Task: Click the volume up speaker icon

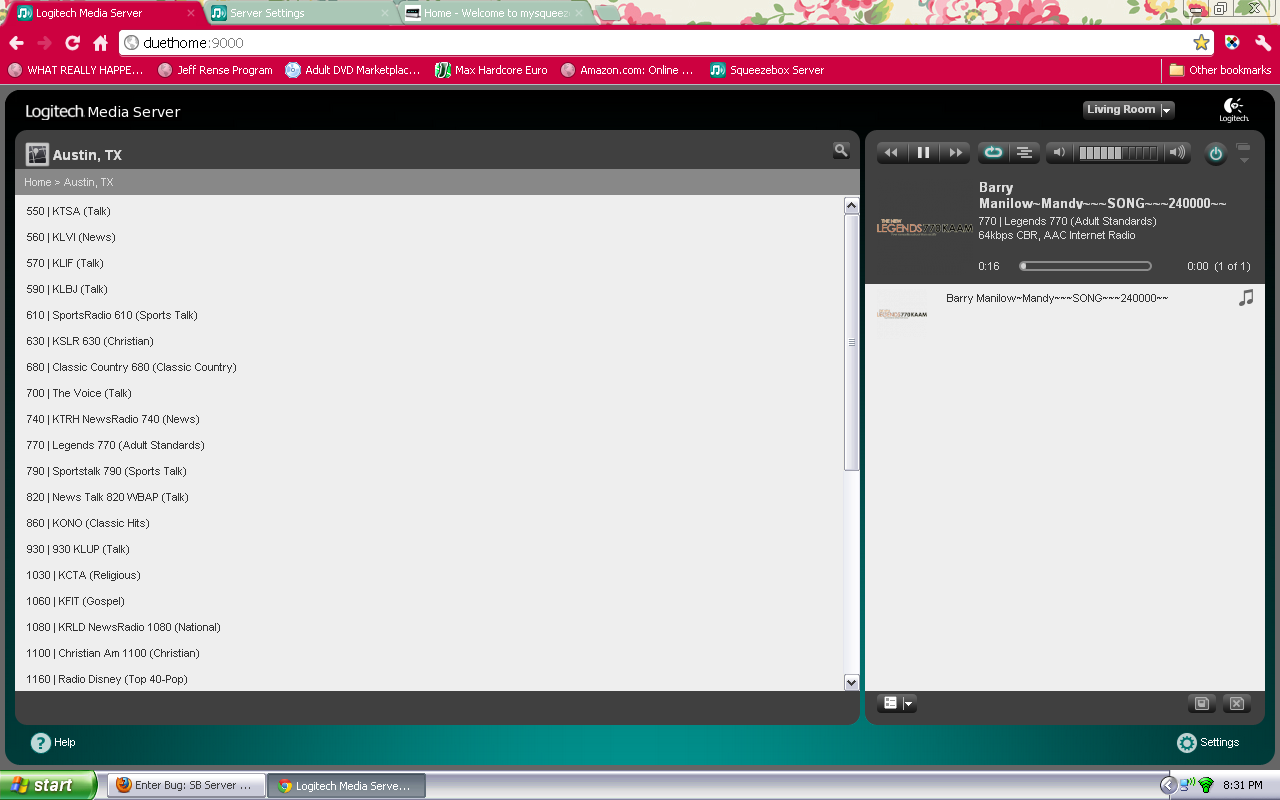Action: pos(1177,153)
